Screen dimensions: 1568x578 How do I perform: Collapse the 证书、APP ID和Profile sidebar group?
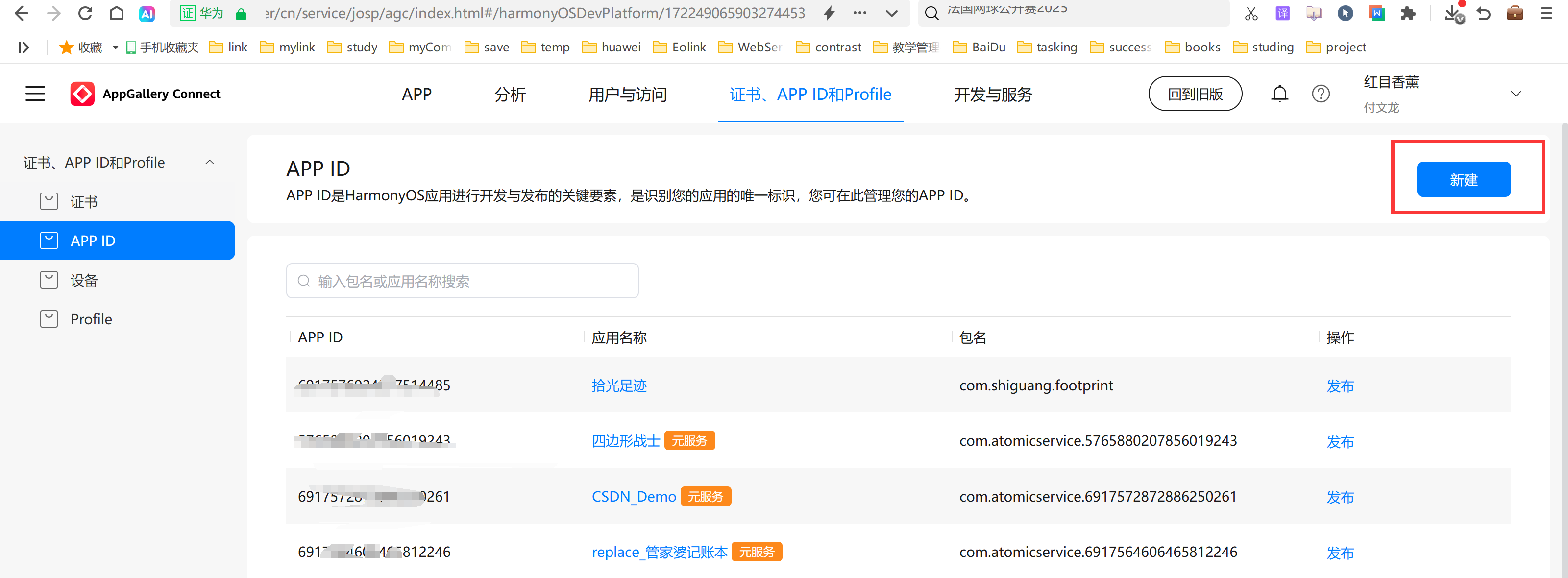209,163
